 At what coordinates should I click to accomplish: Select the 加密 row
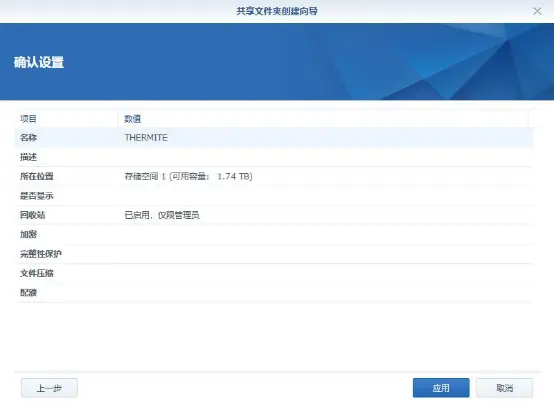click(x=273, y=235)
